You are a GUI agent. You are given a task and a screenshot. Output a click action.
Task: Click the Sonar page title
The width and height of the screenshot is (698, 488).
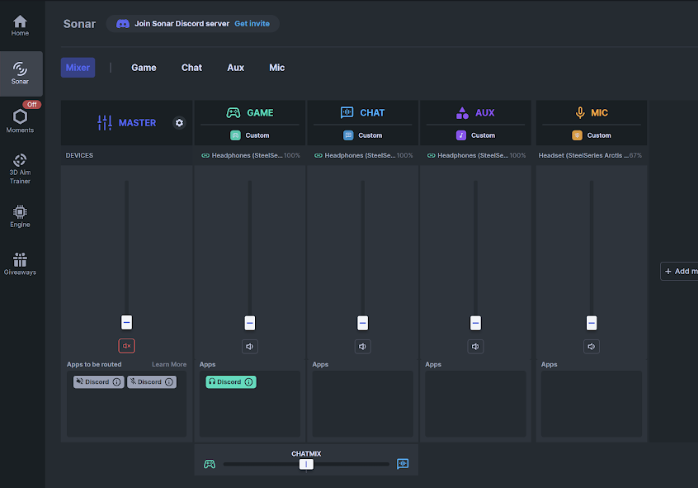coord(79,24)
